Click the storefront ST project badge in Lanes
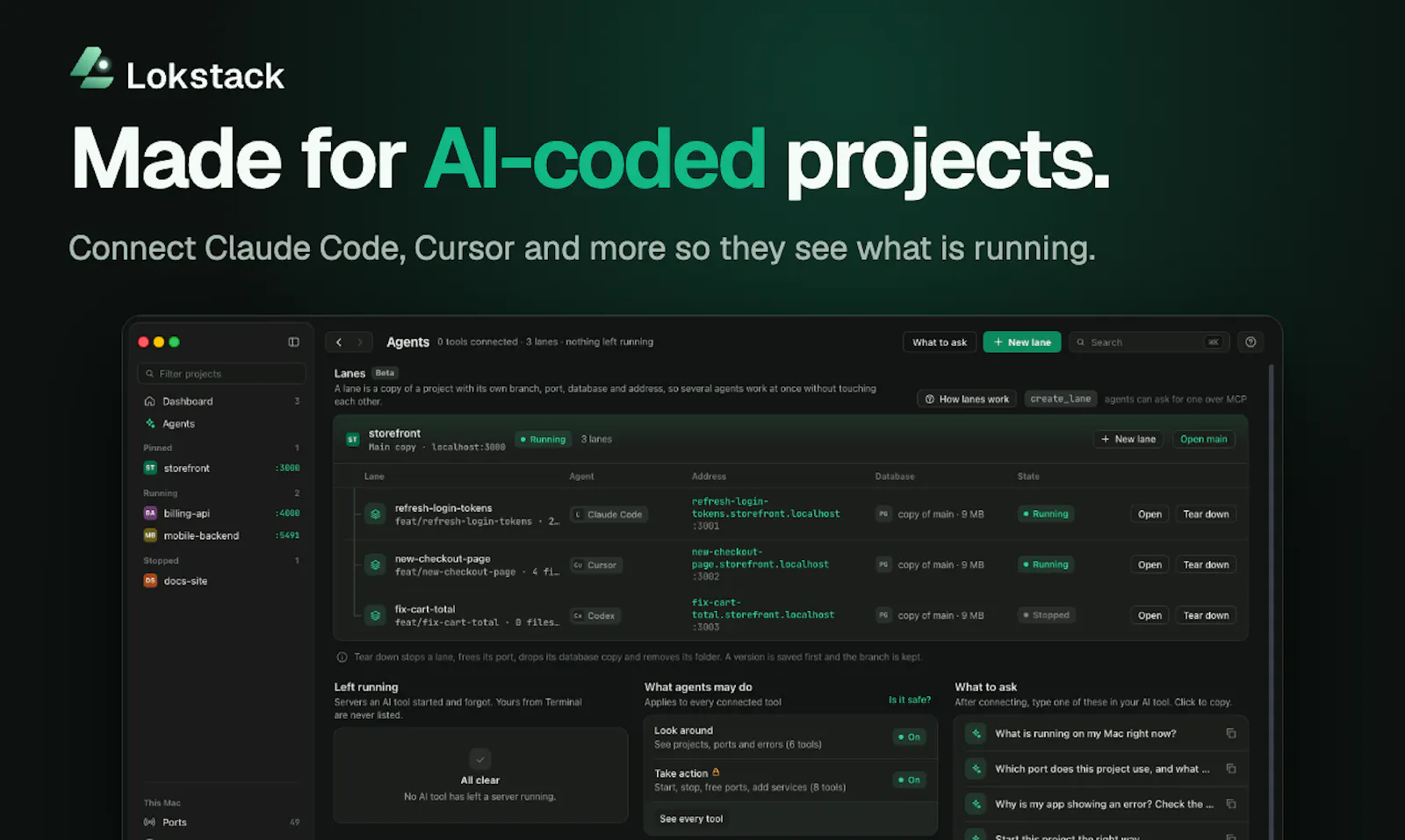 (x=353, y=440)
